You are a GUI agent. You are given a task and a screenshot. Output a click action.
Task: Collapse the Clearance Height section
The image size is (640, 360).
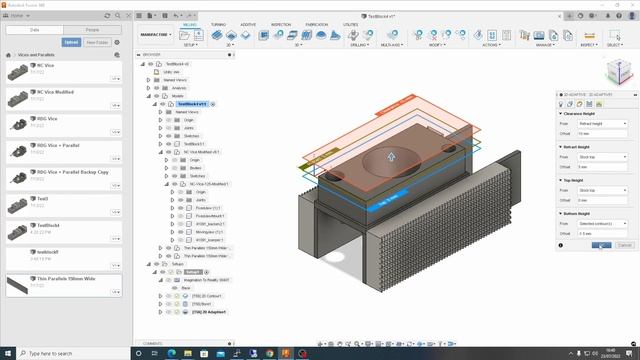click(x=560, y=113)
